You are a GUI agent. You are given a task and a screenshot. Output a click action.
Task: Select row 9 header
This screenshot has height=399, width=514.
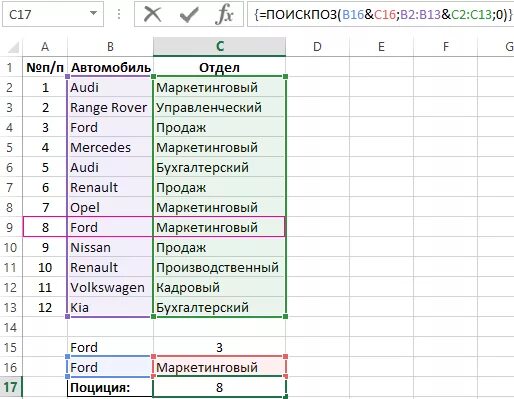[10, 227]
